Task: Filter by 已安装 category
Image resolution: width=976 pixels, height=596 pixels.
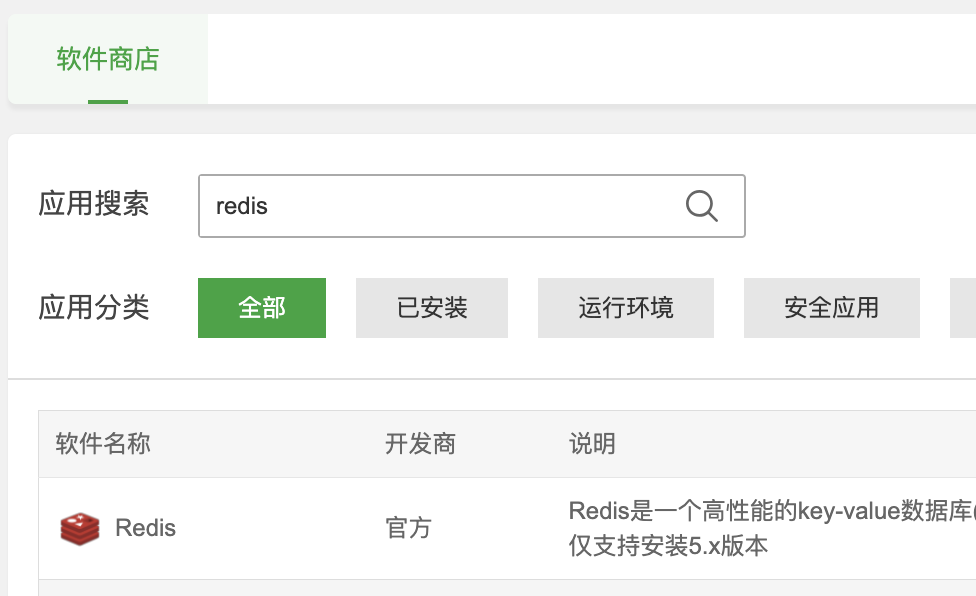Action: [432, 308]
